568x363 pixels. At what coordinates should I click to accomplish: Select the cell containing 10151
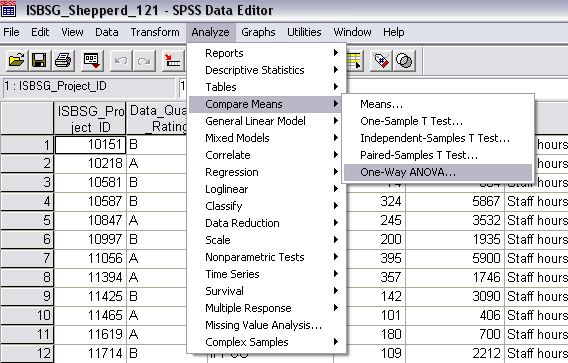[90, 145]
